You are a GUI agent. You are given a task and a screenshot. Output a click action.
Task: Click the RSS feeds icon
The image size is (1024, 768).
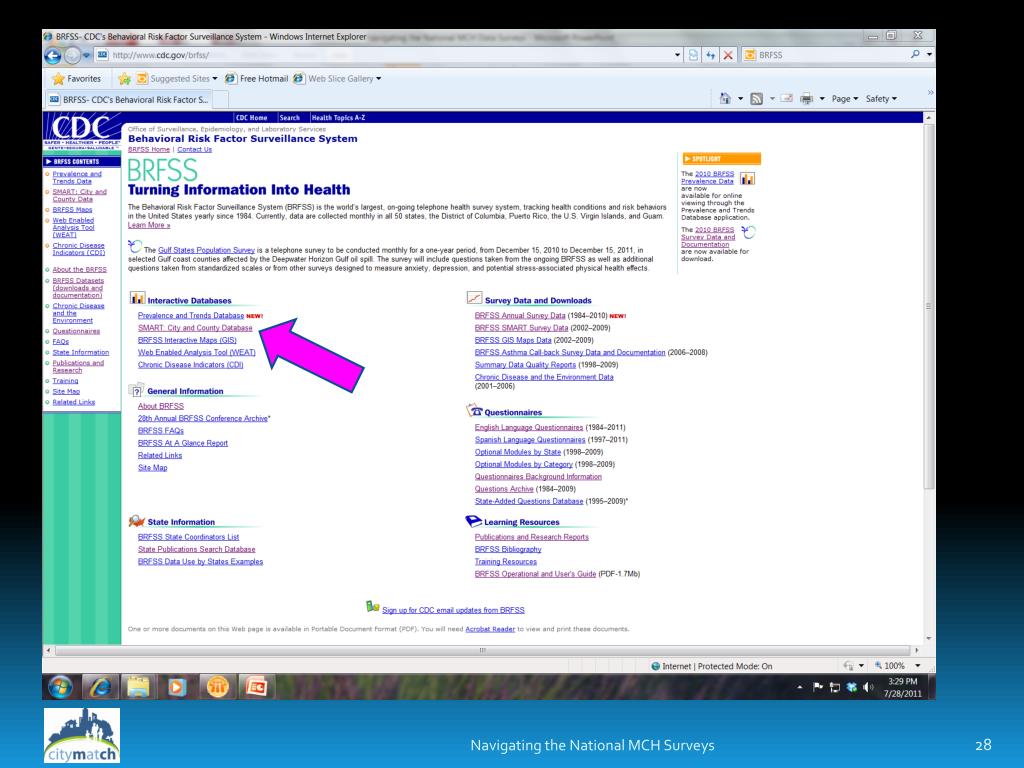click(756, 99)
